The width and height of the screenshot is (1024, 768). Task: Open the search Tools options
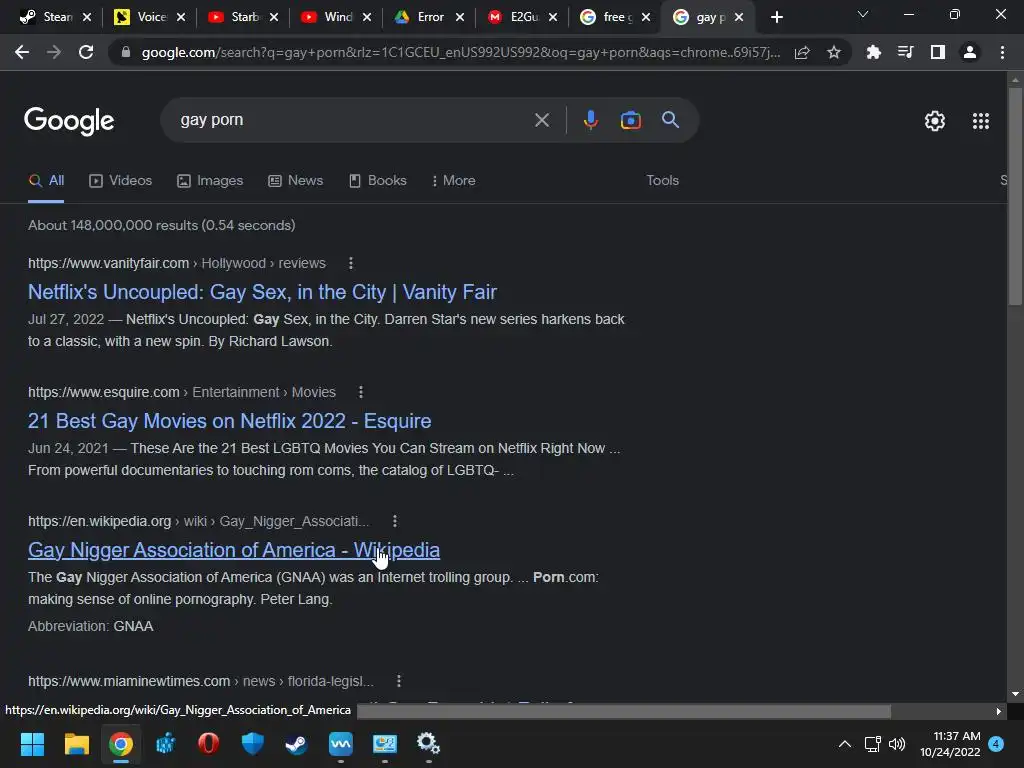pyautogui.click(x=662, y=180)
